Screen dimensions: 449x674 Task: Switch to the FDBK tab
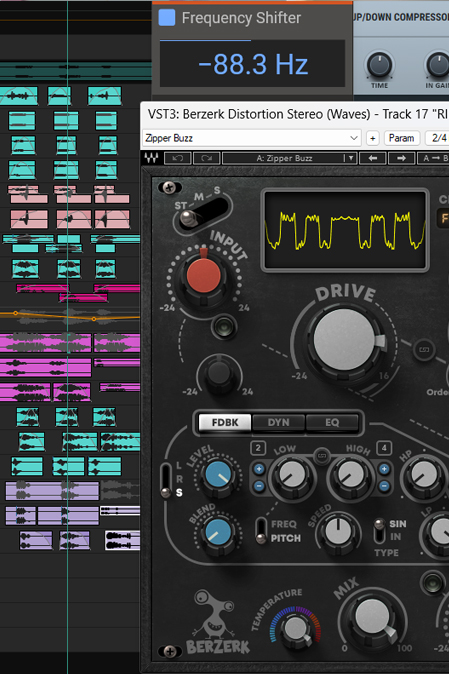(225, 422)
